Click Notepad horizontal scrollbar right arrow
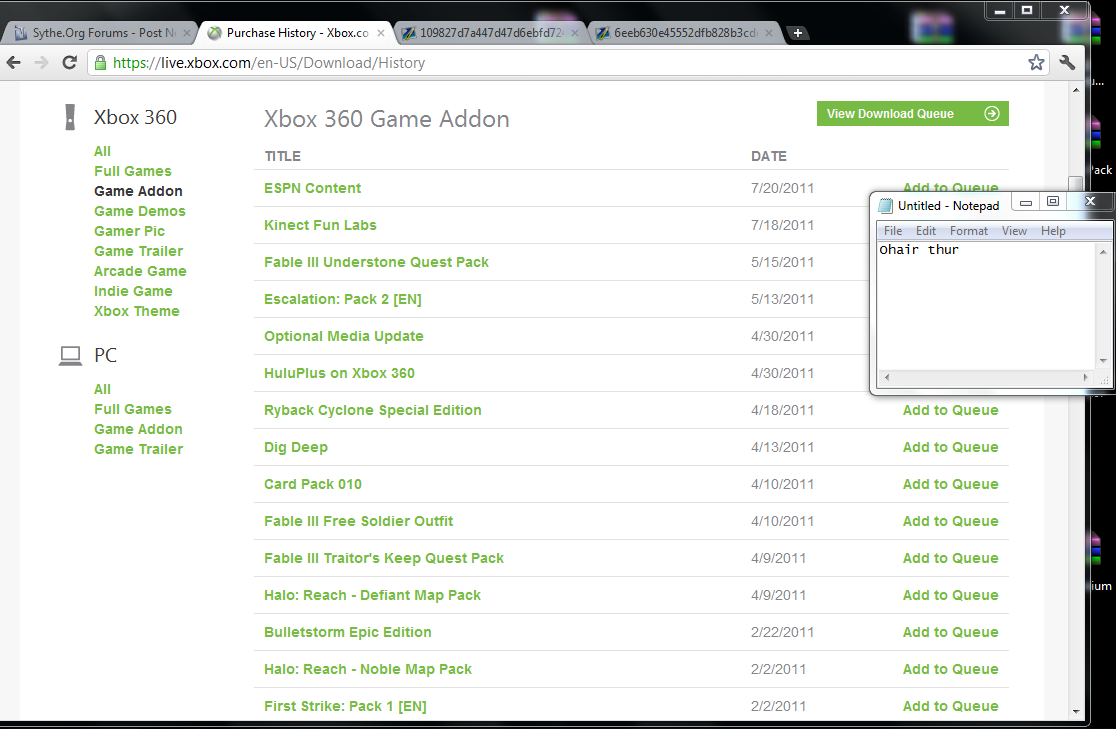The height and width of the screenshot is (729, 1116). point(1085,377)
